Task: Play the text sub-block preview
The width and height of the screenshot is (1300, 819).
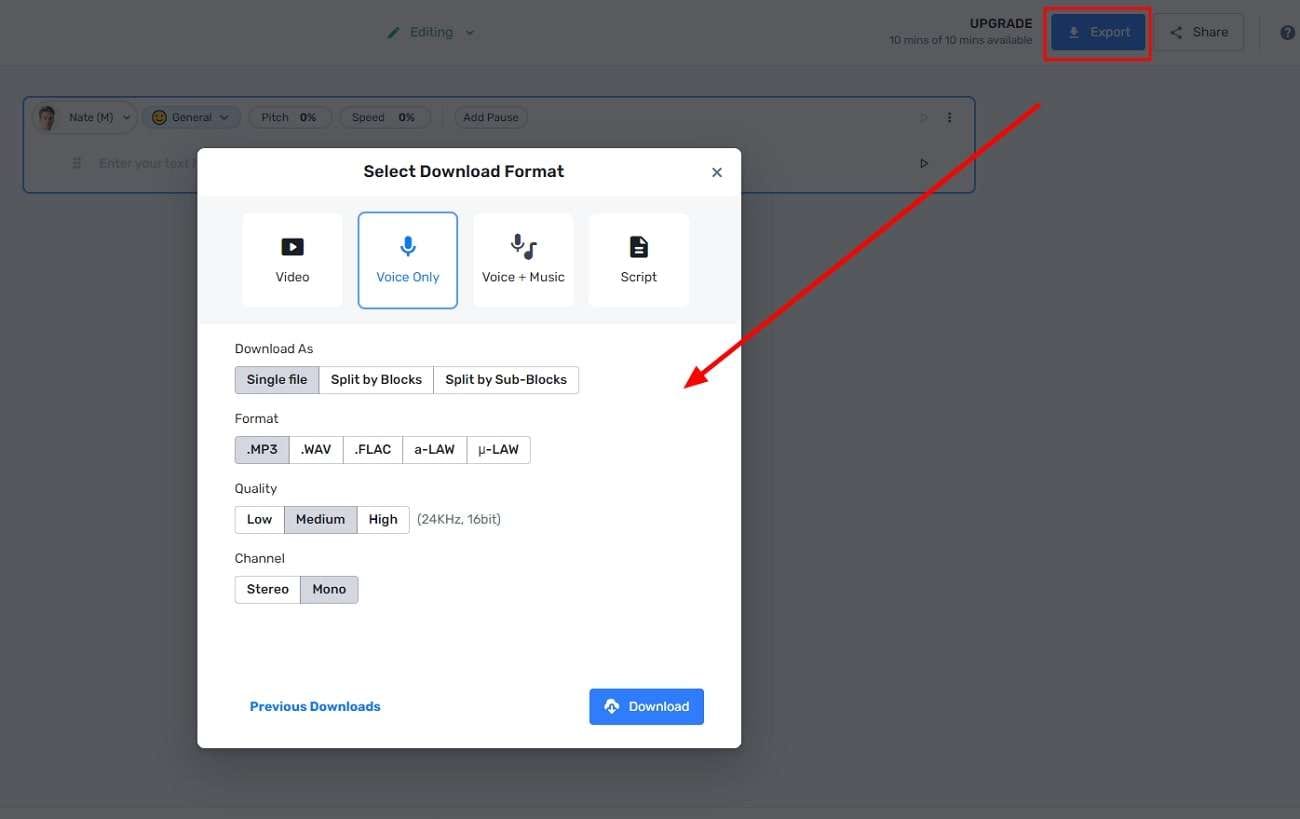Action: point(924,163)
